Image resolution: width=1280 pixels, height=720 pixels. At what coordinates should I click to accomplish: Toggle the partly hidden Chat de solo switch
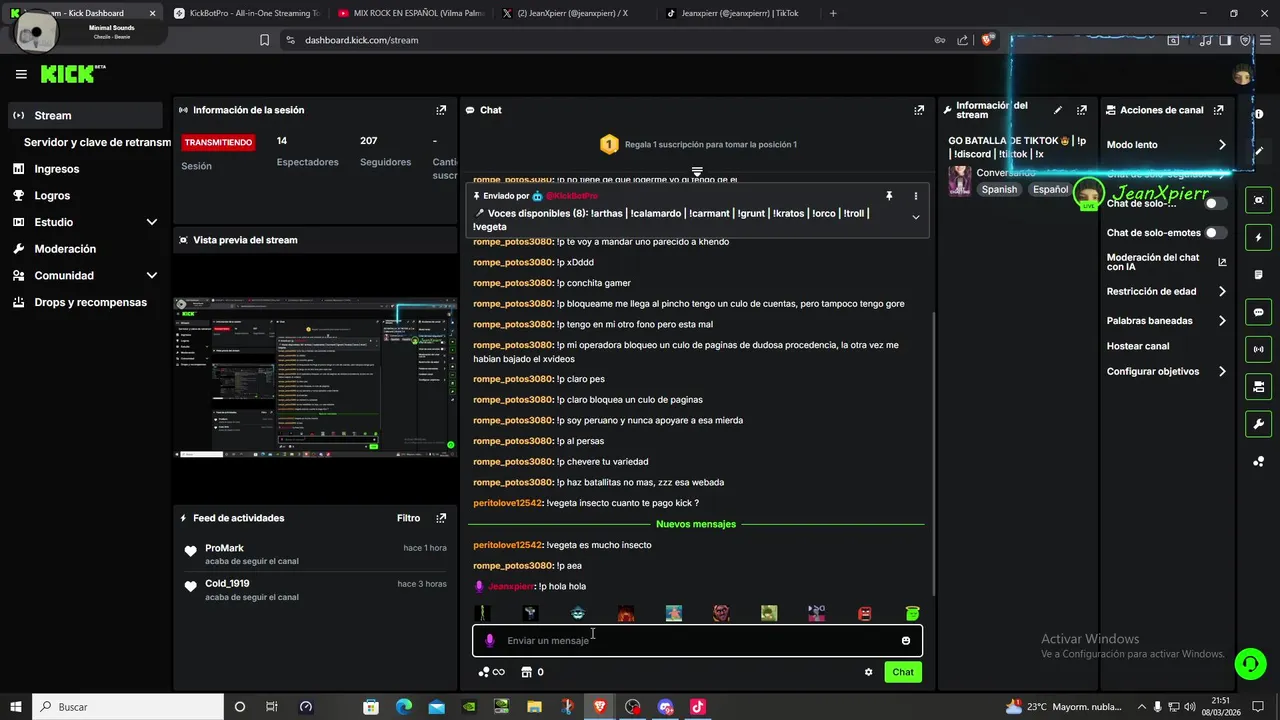[1215, 203]
